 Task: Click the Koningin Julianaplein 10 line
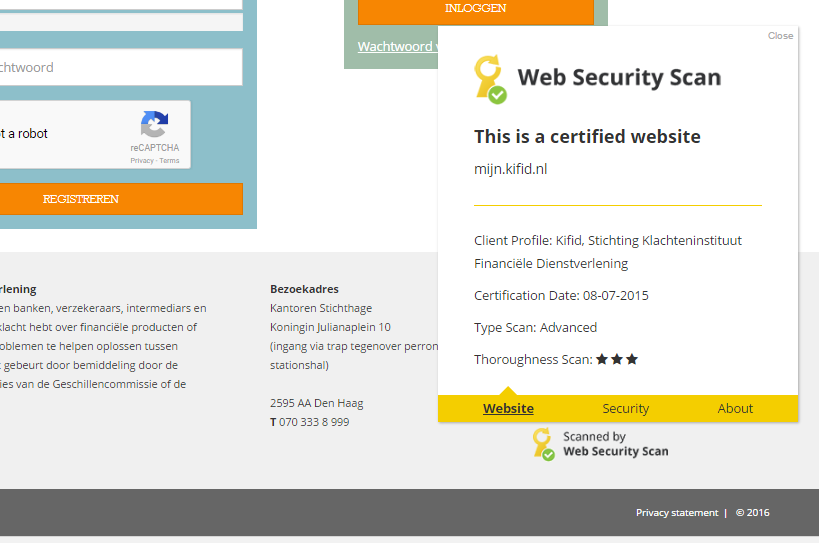tap(330, 327)
